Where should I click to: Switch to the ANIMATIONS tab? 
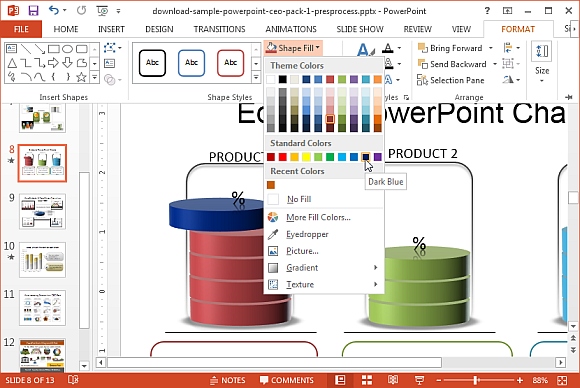[x=291, y=29]
